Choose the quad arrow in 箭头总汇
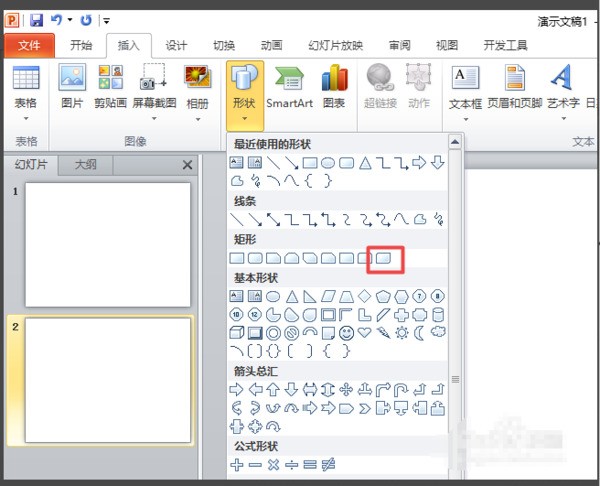 click(x=346, y=390)
